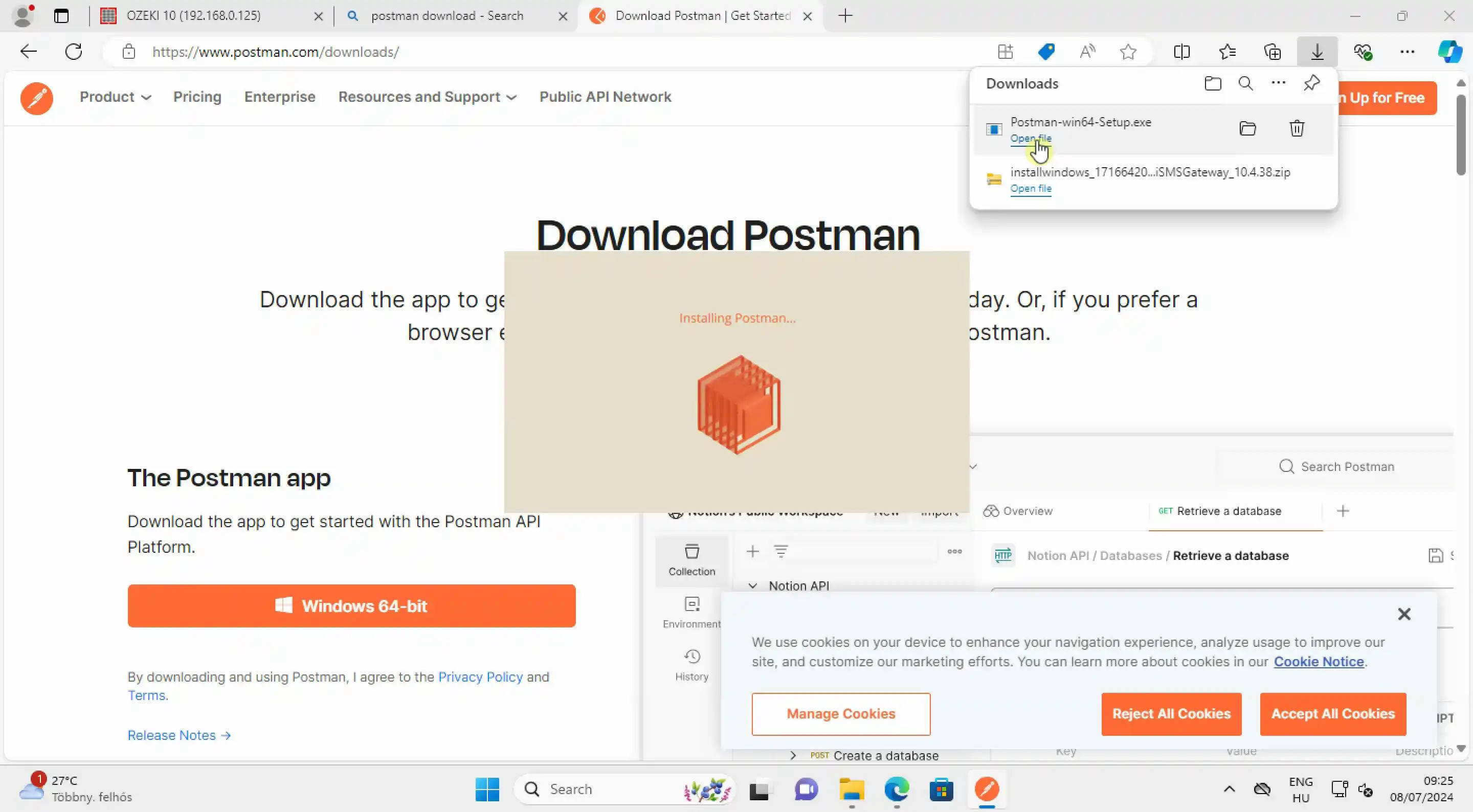Viewport: 1473px width, 812px height.
Task: Click the Windows taskbar Search box
Action: tap(624, 790)
